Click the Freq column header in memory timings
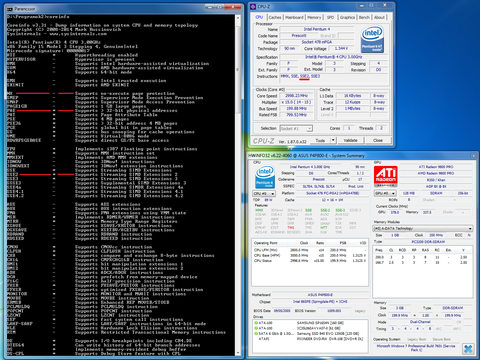The width and height of the screenshot is (480, 360). pos(379,250)
